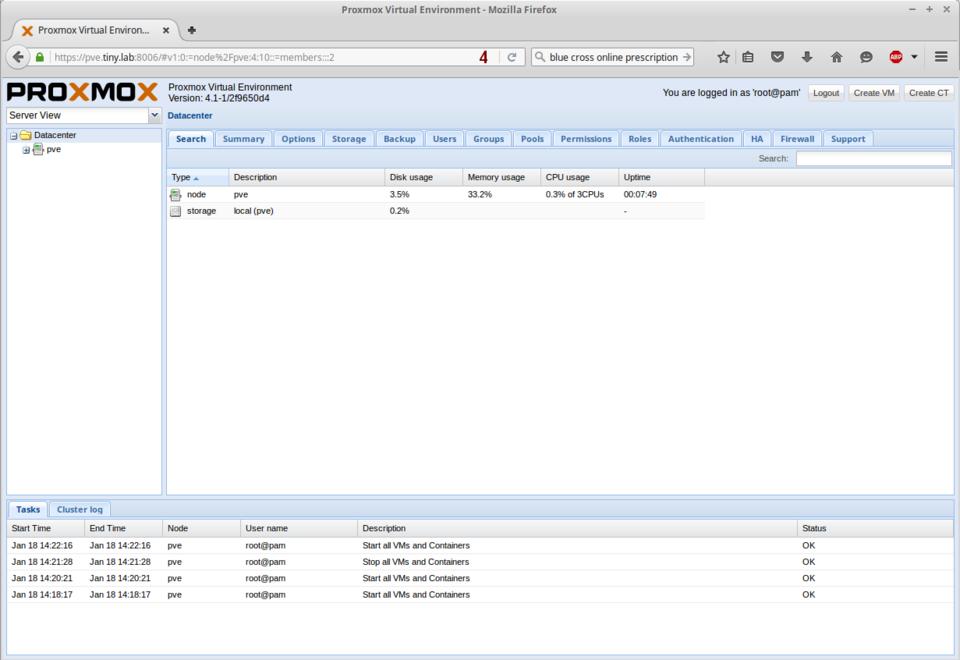960x660 pixels.
Task: Switch to Cluster log tab
Action: coord(79,509)
